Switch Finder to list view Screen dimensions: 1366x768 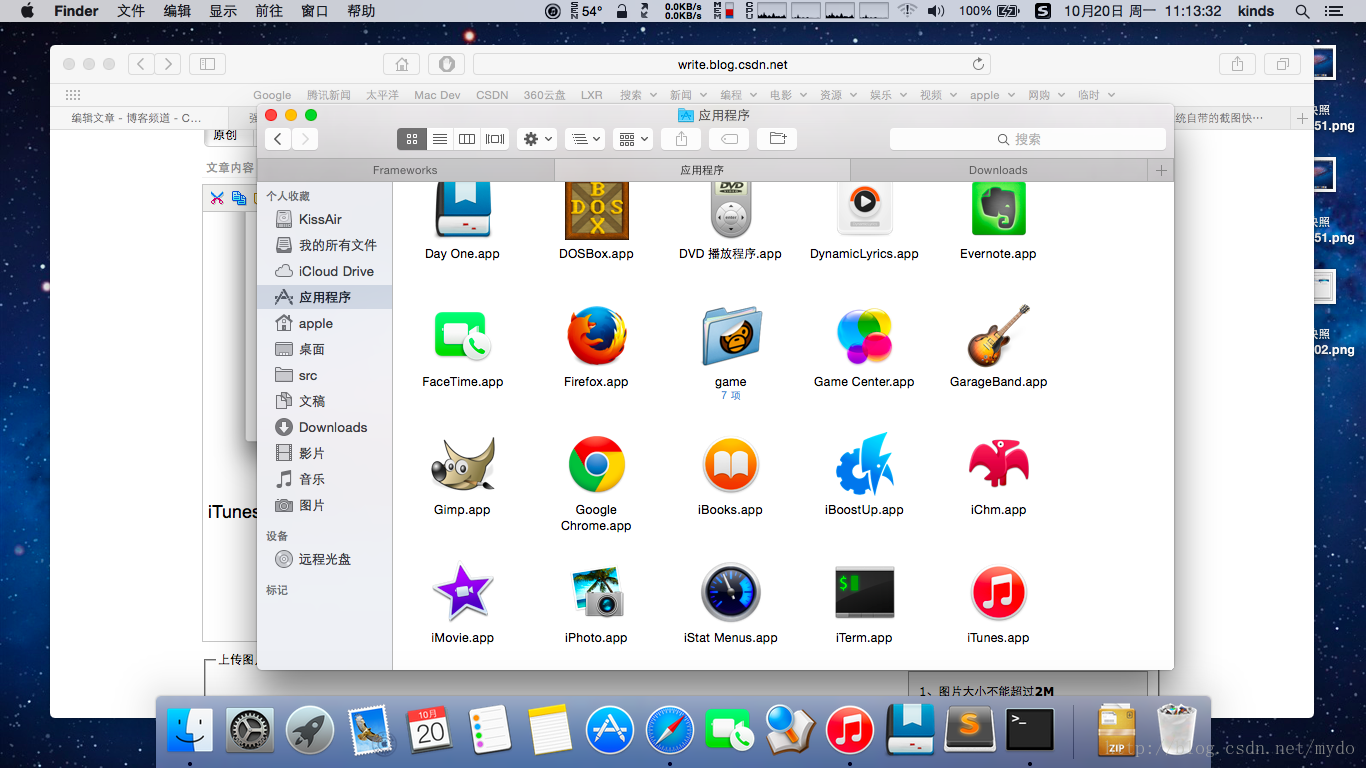click(439, 139)
